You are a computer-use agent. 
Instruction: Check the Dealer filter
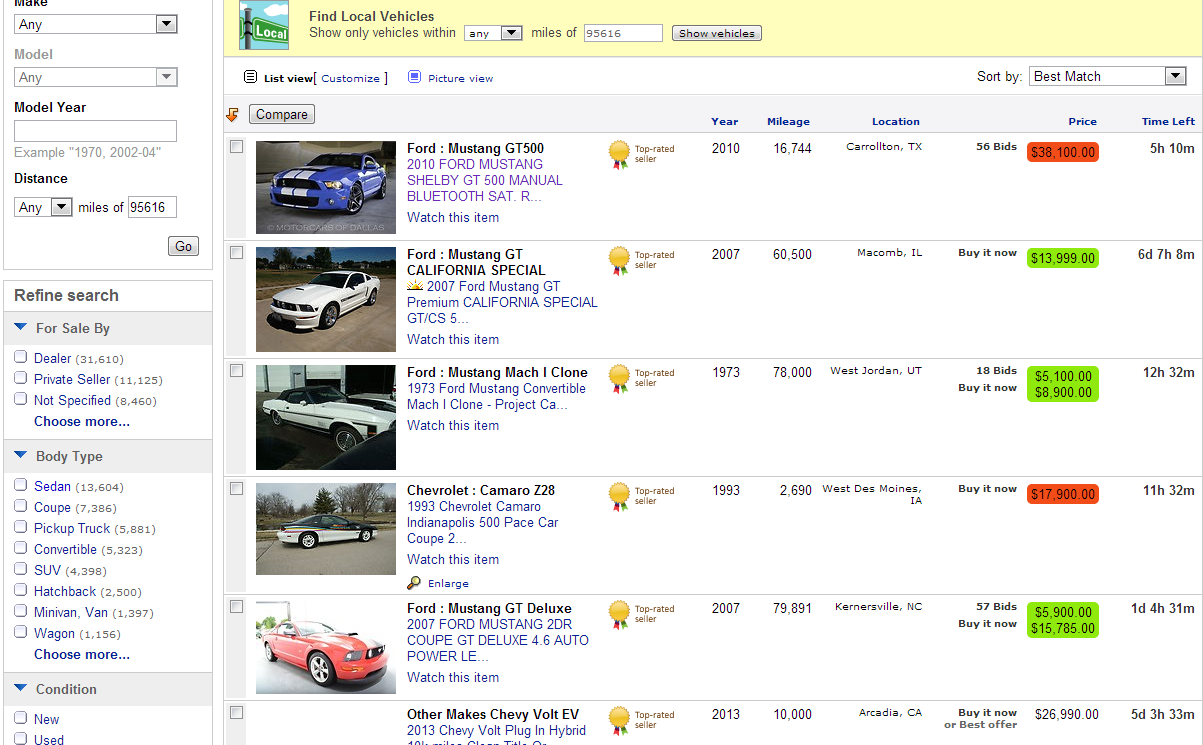(20, 357)
